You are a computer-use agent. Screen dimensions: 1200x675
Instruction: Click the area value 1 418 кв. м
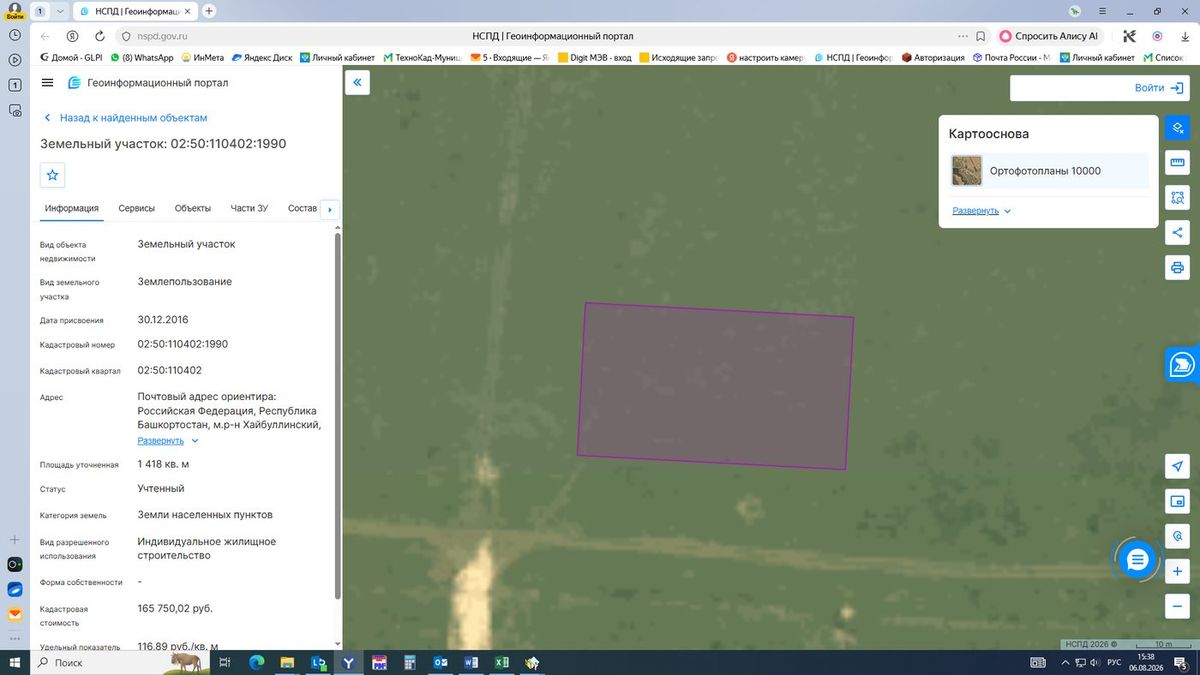[164, 464]
